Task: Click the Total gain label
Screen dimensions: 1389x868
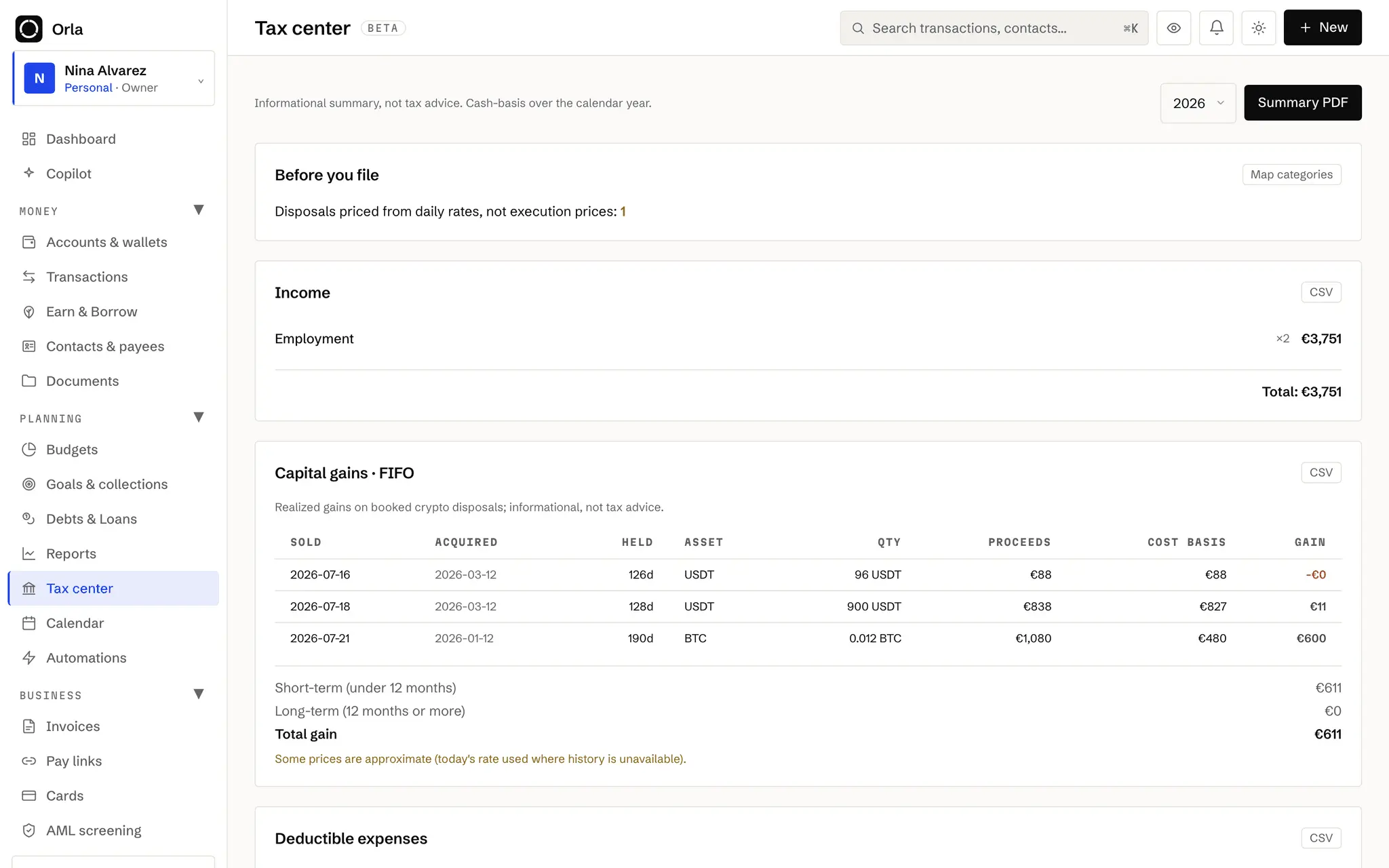Action: [306, 734]
